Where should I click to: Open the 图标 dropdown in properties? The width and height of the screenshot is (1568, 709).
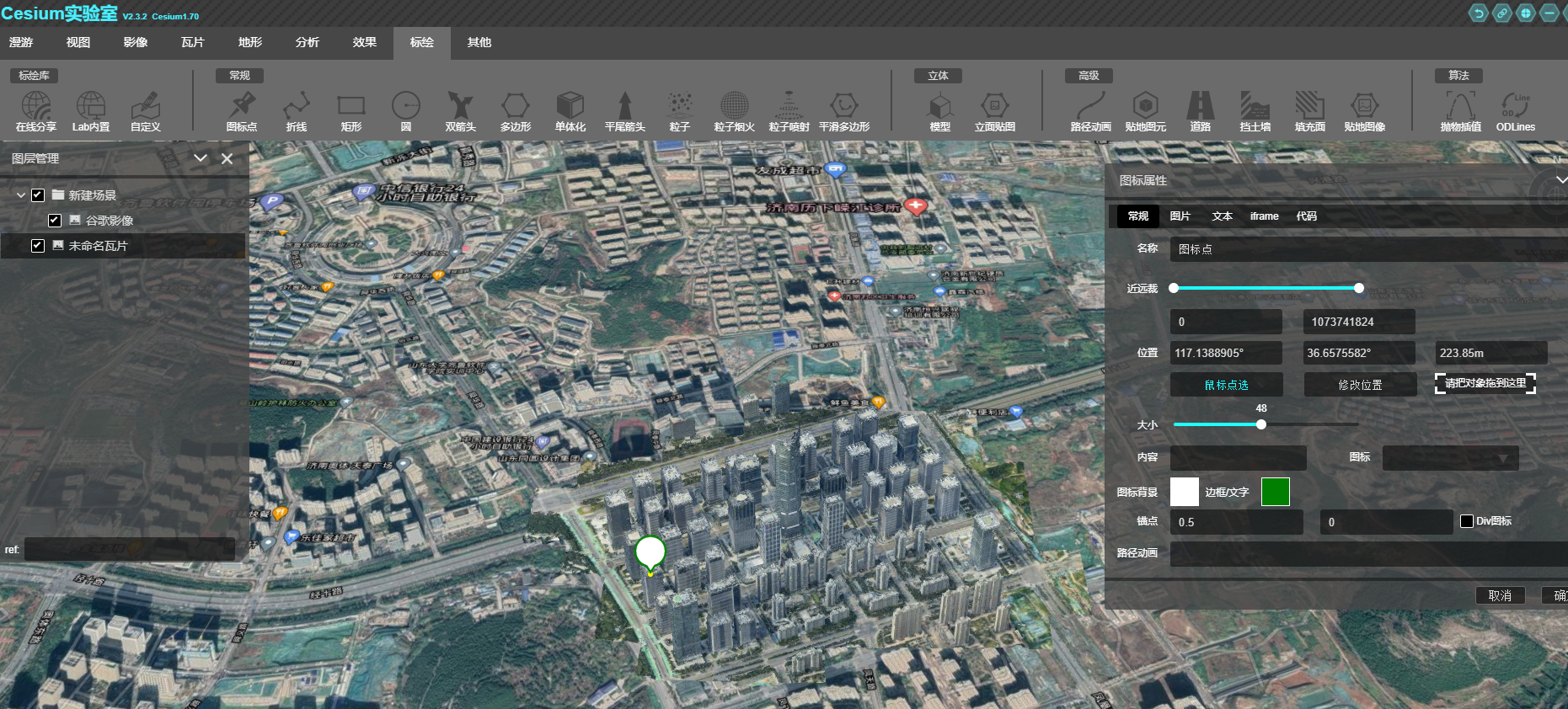(1450, 458)
